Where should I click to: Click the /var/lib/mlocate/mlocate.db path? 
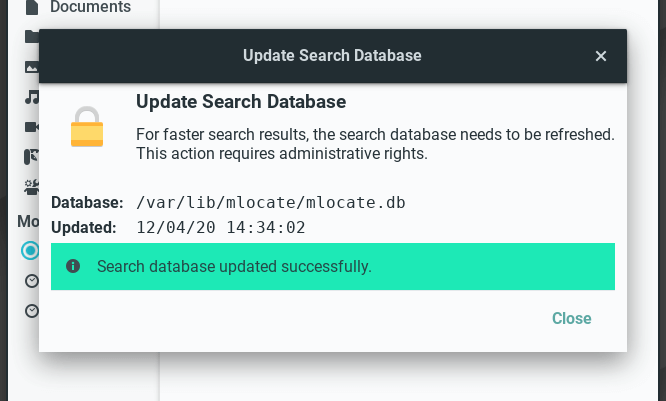[x=271, y=202]
